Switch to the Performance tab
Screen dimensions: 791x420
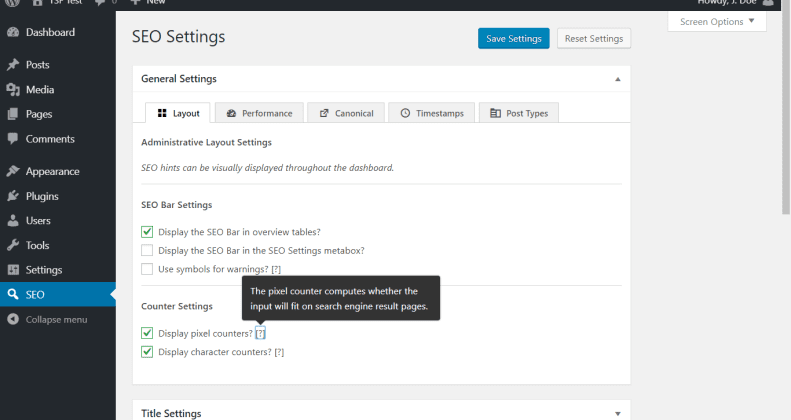(x=259, y=113)
